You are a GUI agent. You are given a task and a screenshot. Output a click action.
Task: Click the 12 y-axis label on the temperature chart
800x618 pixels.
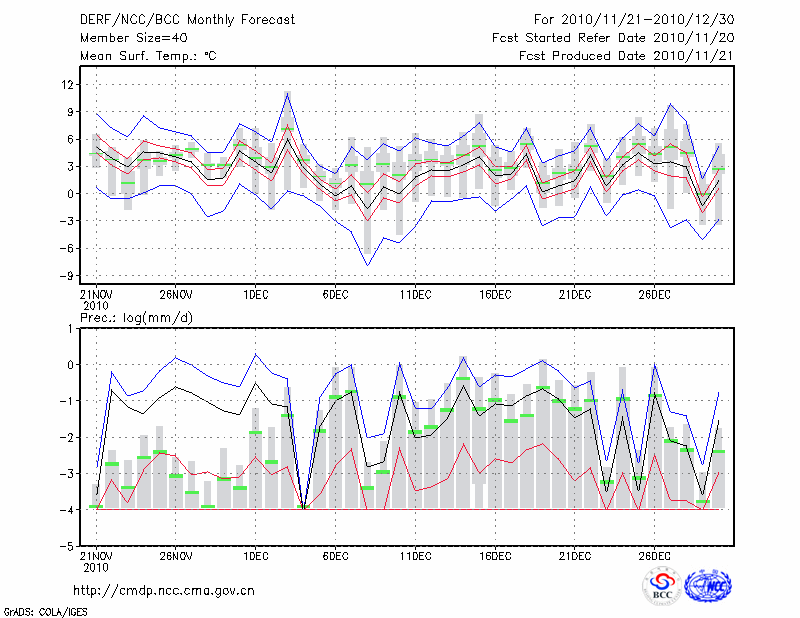click(x=69, y=85)
